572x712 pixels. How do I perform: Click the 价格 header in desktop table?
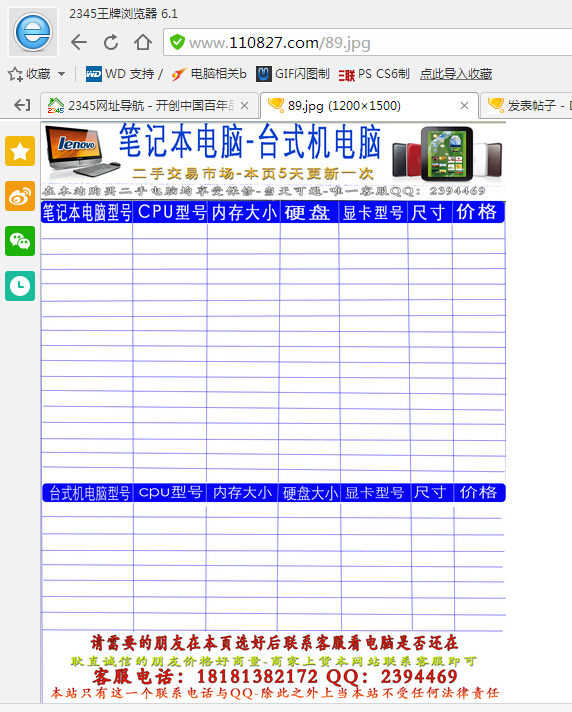click(478, 492)
